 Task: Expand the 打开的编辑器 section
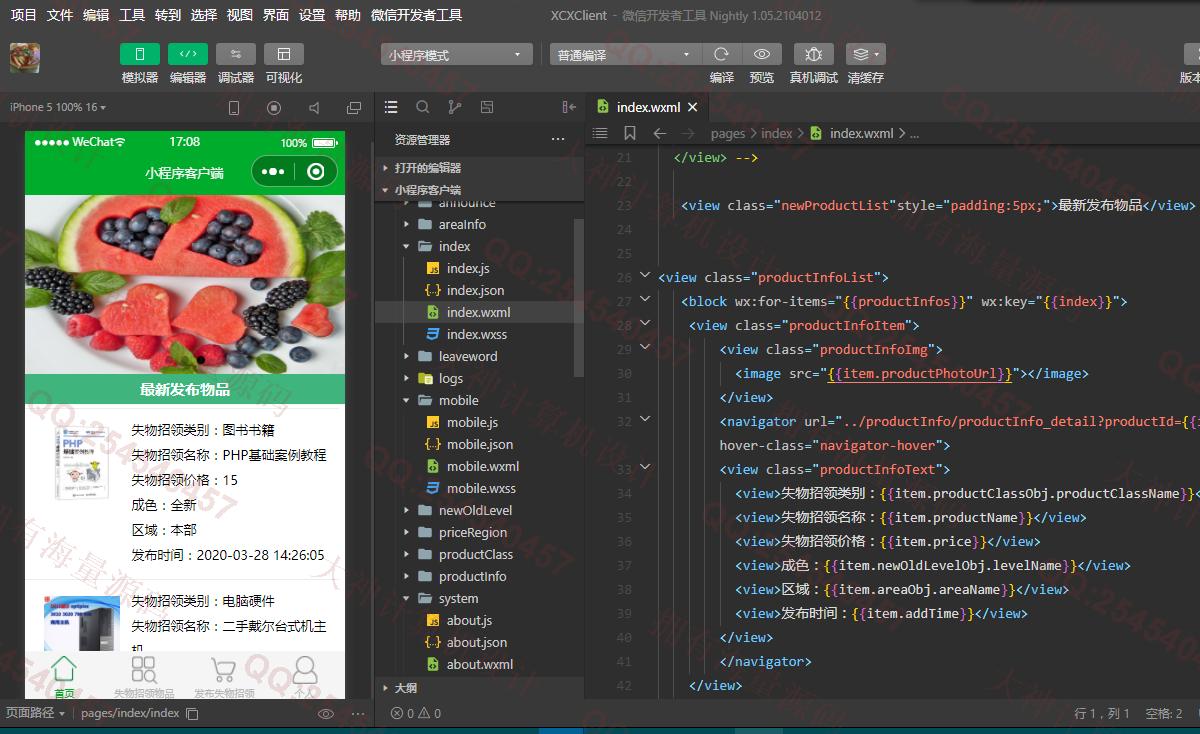point(479,168)
